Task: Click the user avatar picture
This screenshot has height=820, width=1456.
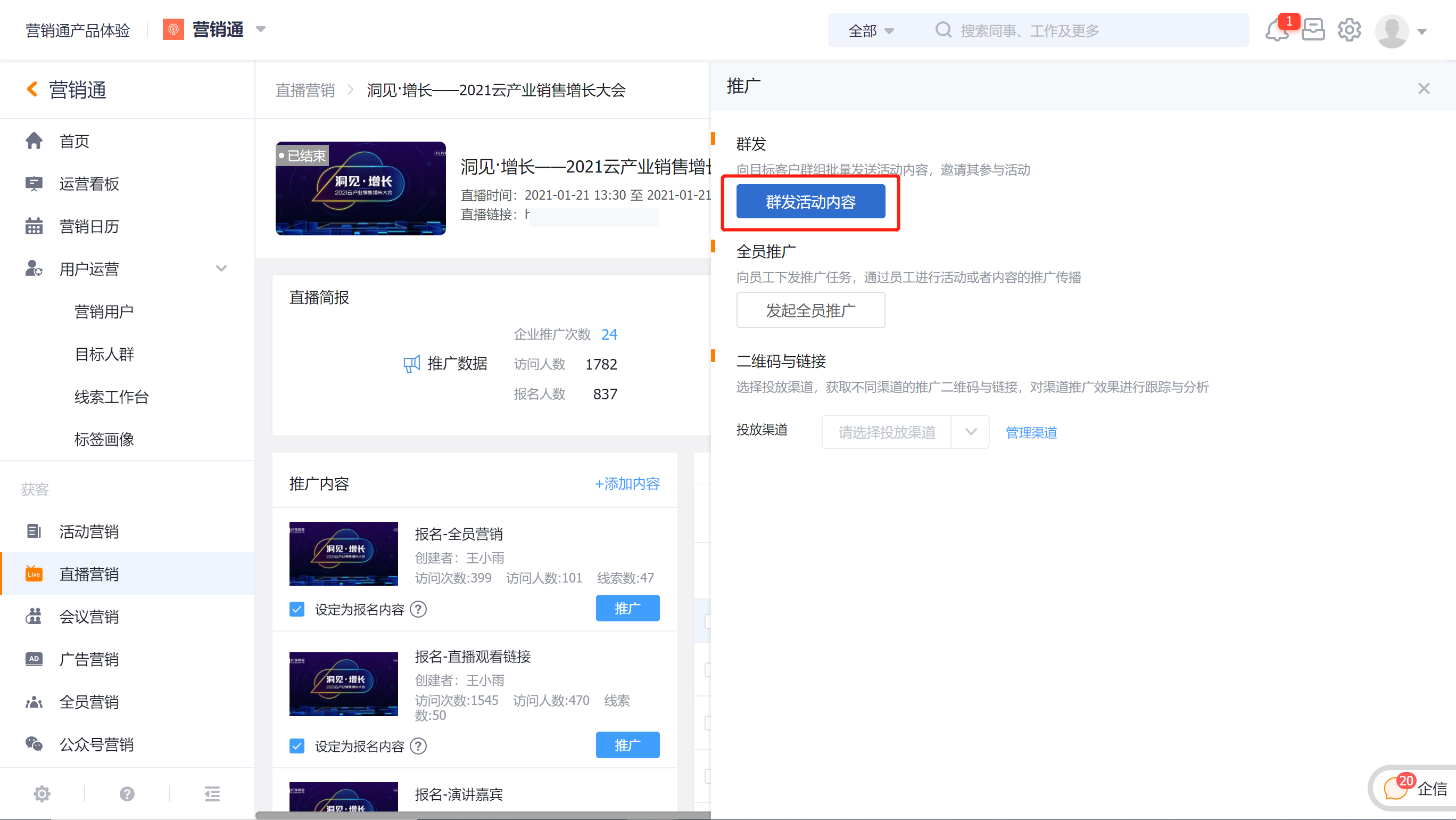Action: pos(1392,31)
